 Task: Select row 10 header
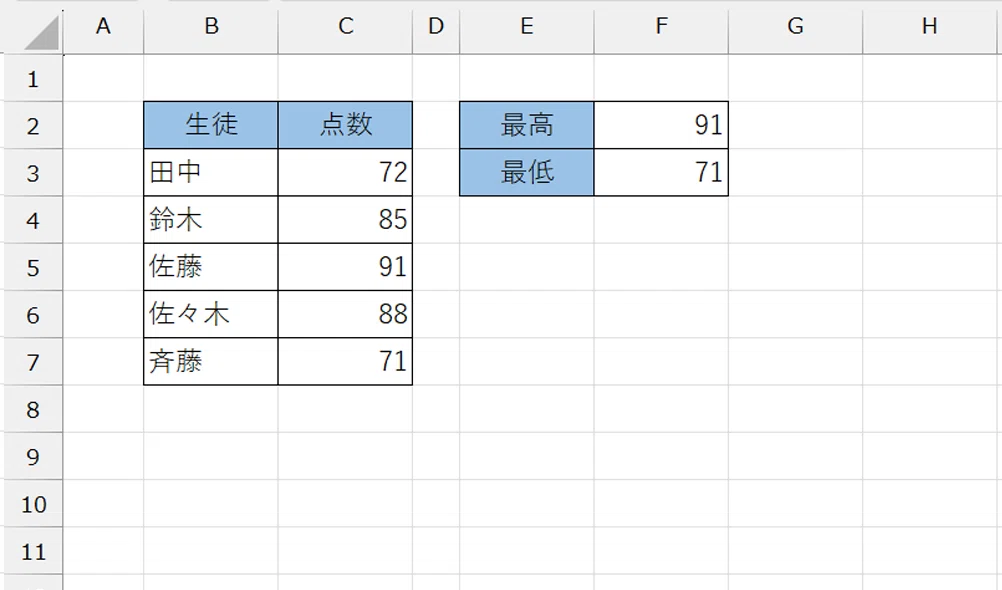point(33,504)
